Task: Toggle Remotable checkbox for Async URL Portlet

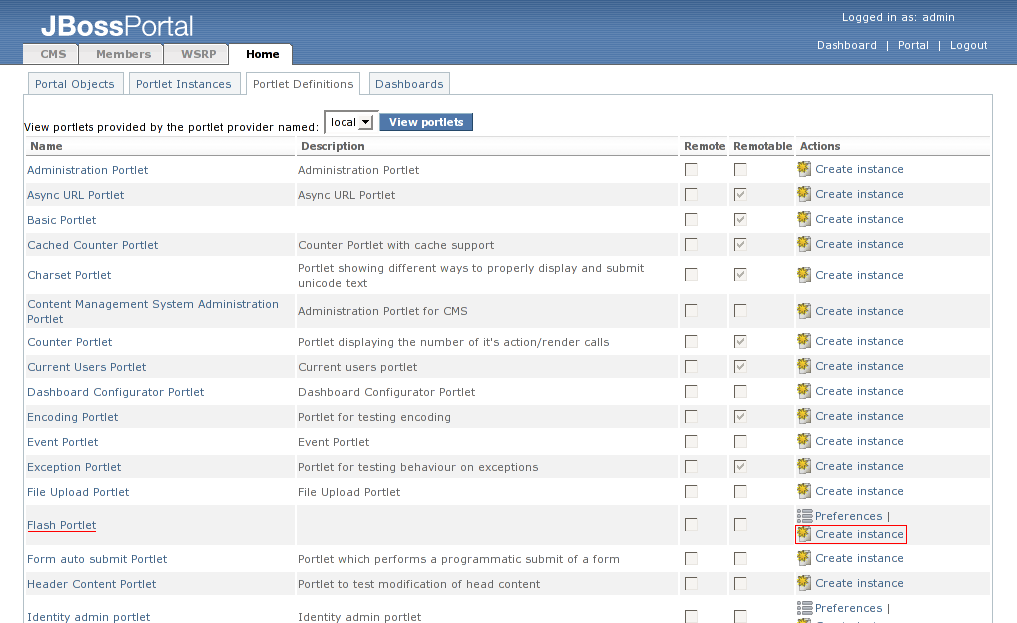Action: (x=740, y=195)
